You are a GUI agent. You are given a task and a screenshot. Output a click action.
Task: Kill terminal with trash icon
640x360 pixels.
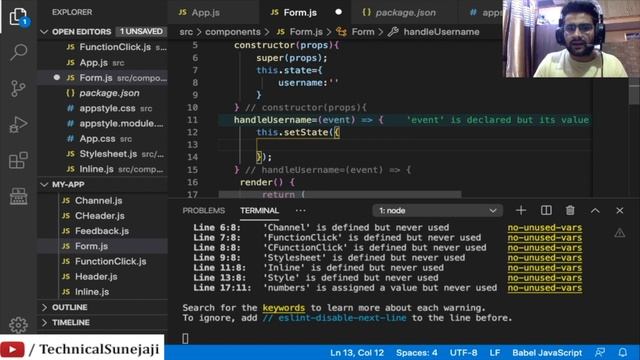(570, 211)
